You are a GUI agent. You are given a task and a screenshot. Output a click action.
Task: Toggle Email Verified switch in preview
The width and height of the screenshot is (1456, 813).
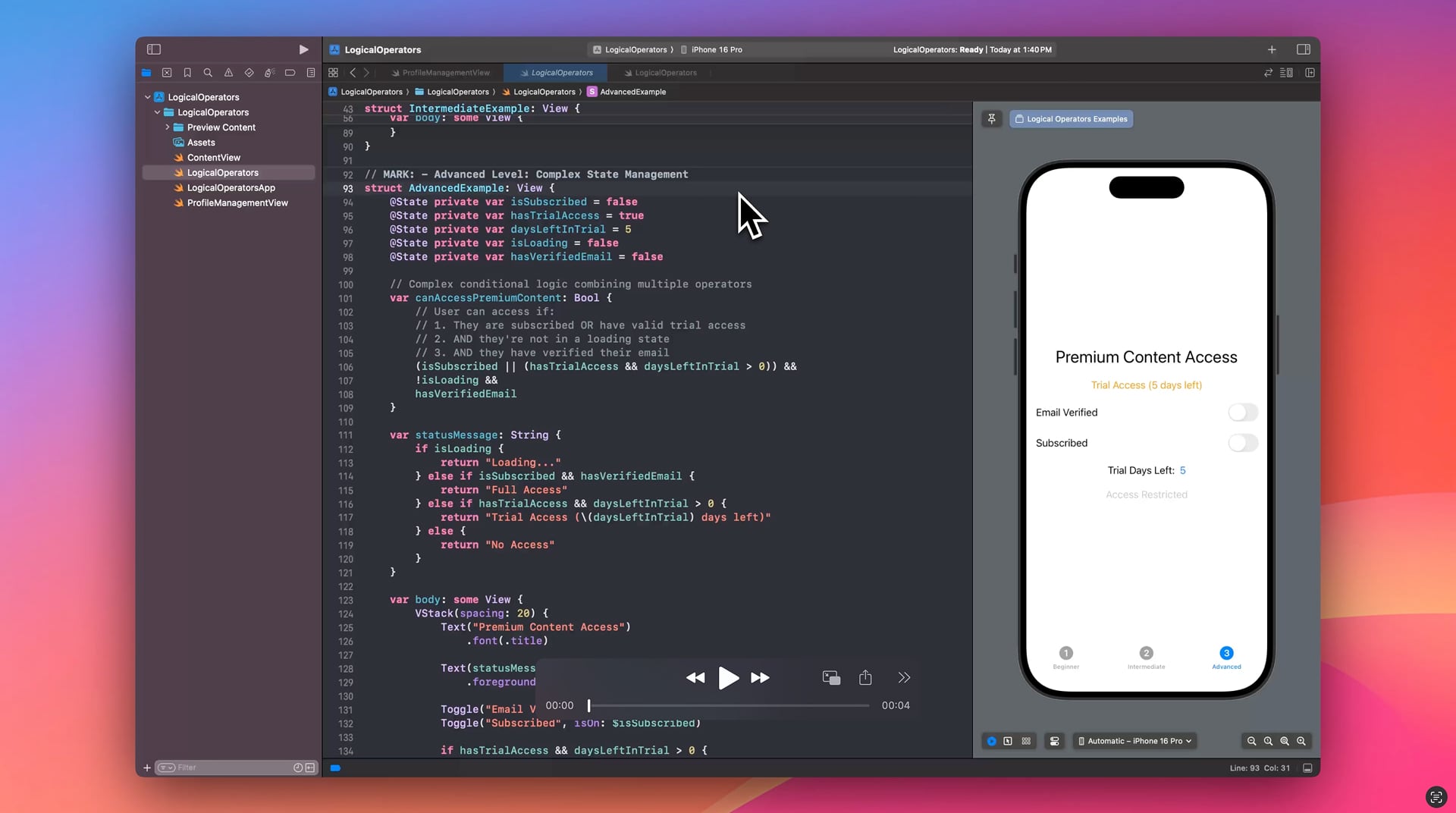click(x=1243, y=413)
